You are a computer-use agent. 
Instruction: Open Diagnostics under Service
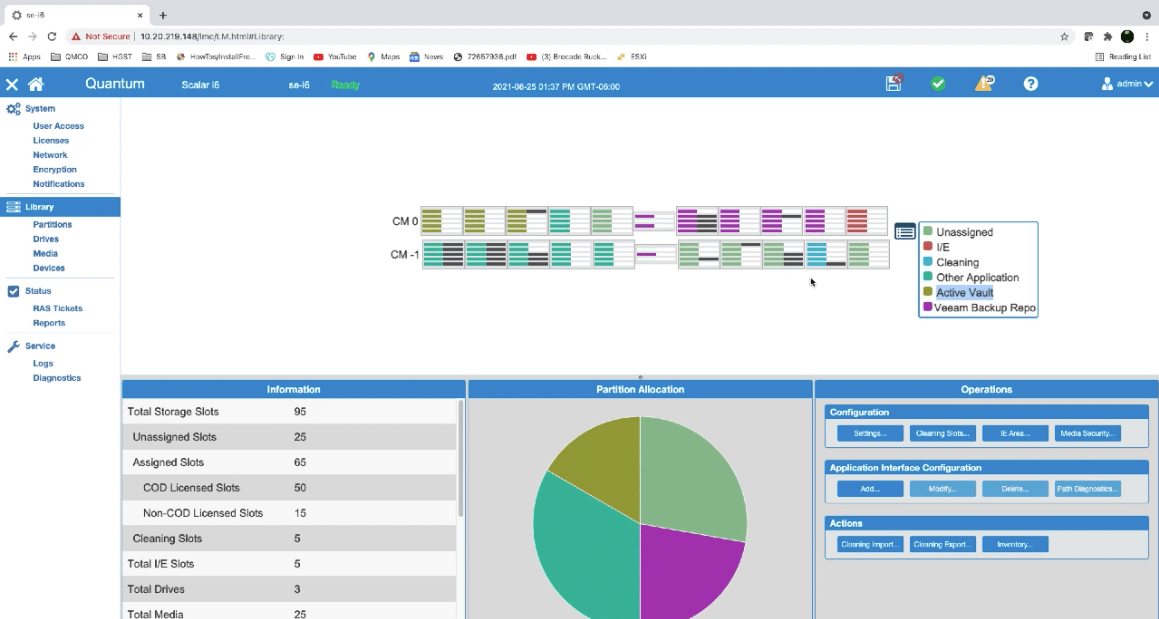click(57, 378)
